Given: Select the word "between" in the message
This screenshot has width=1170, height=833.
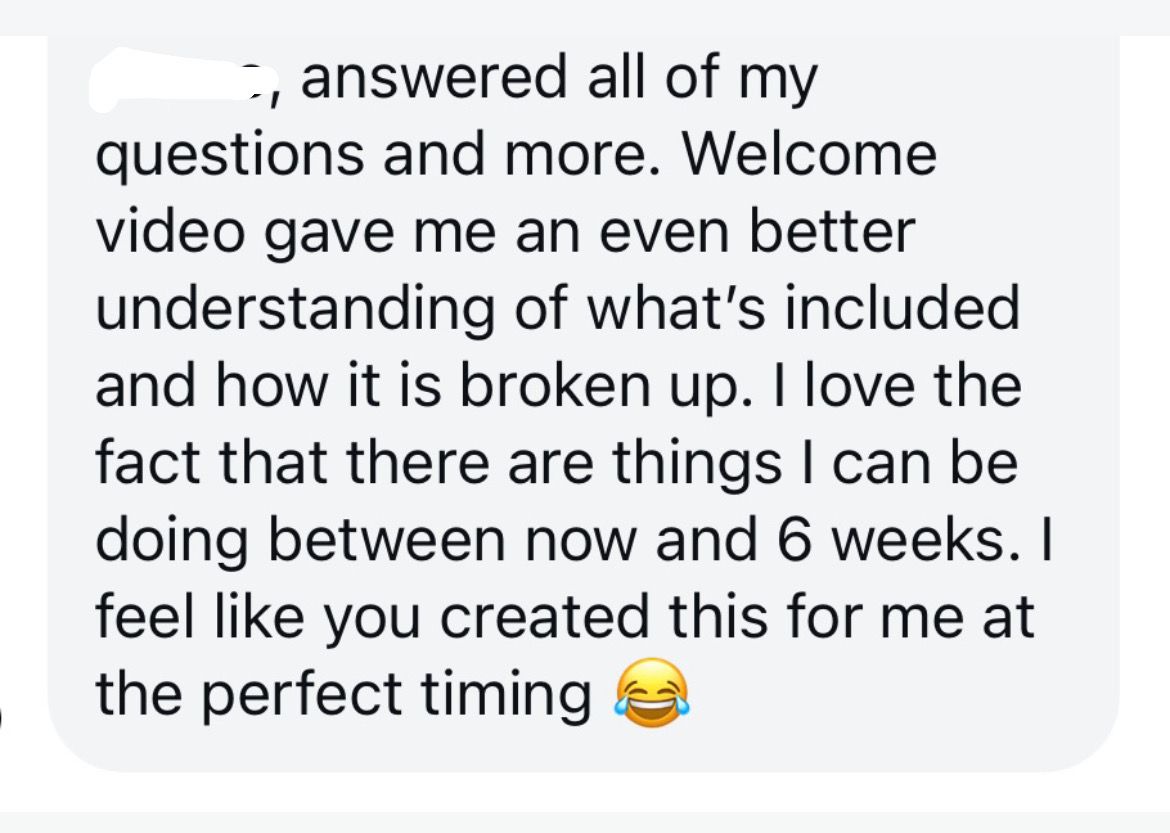Looking at the screenshot, I should [386, 539].
